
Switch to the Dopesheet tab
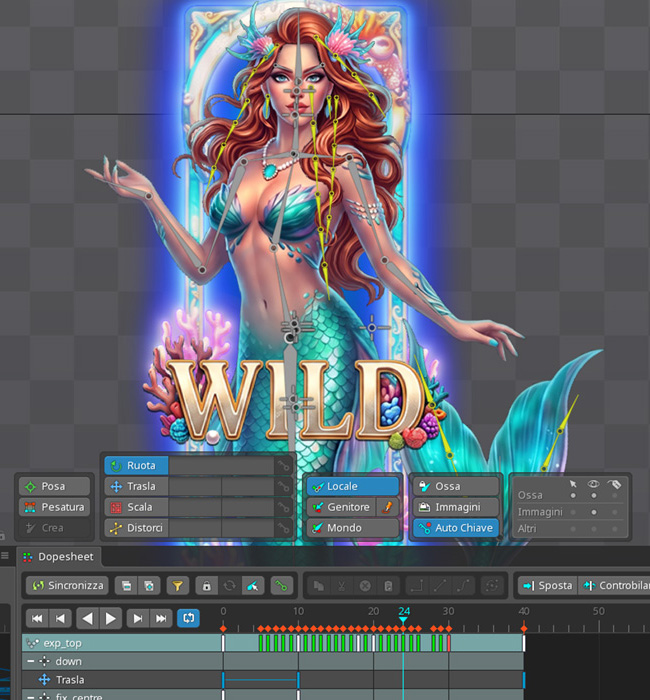click(60, 557)
